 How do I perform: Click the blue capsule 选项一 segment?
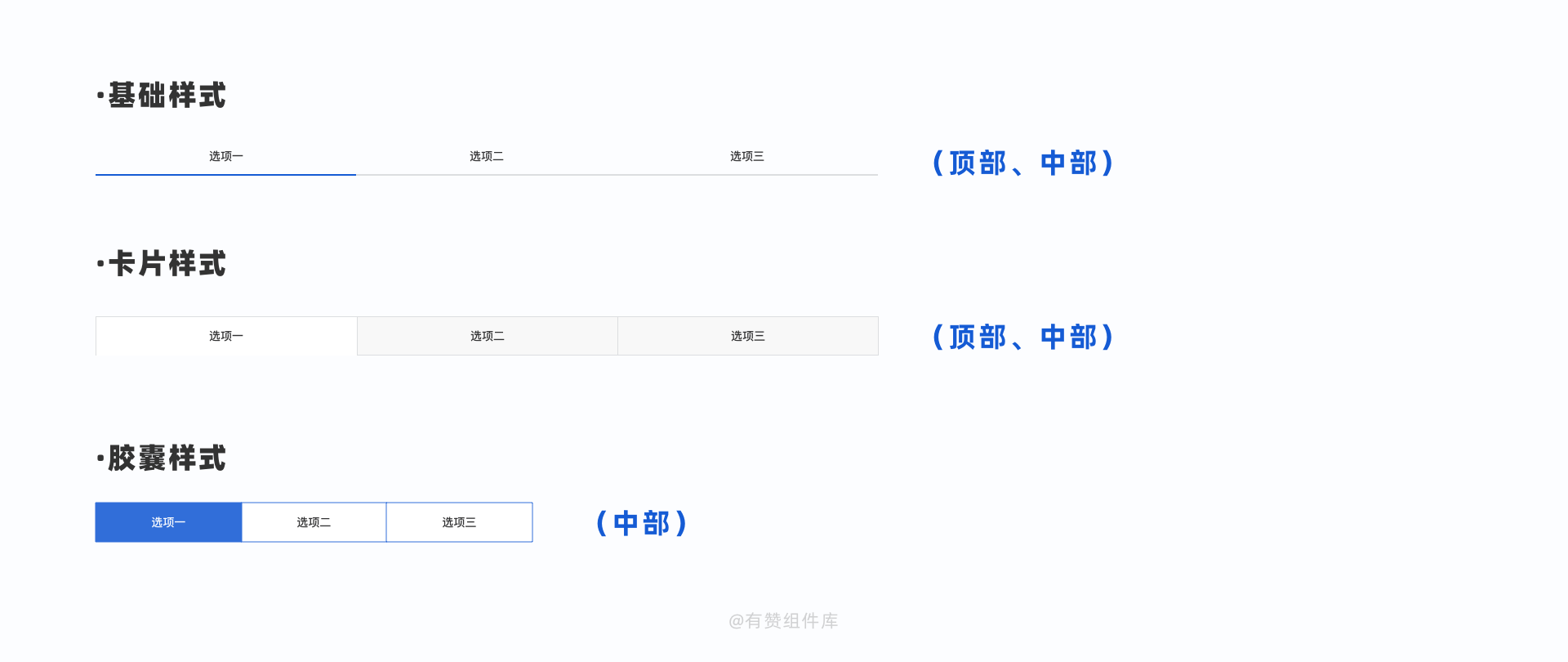click(168, 522)
